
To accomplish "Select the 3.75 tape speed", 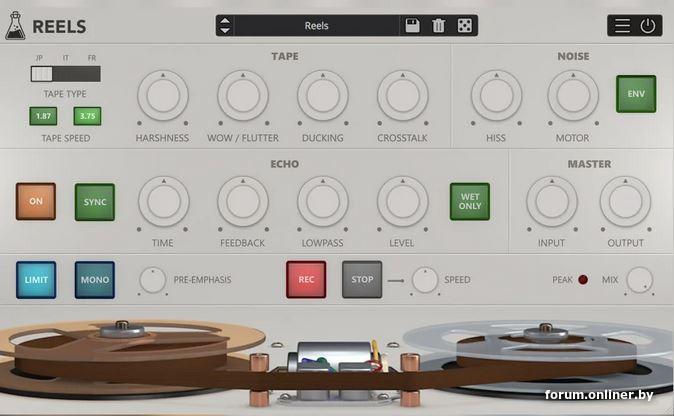I will point(87,117).
